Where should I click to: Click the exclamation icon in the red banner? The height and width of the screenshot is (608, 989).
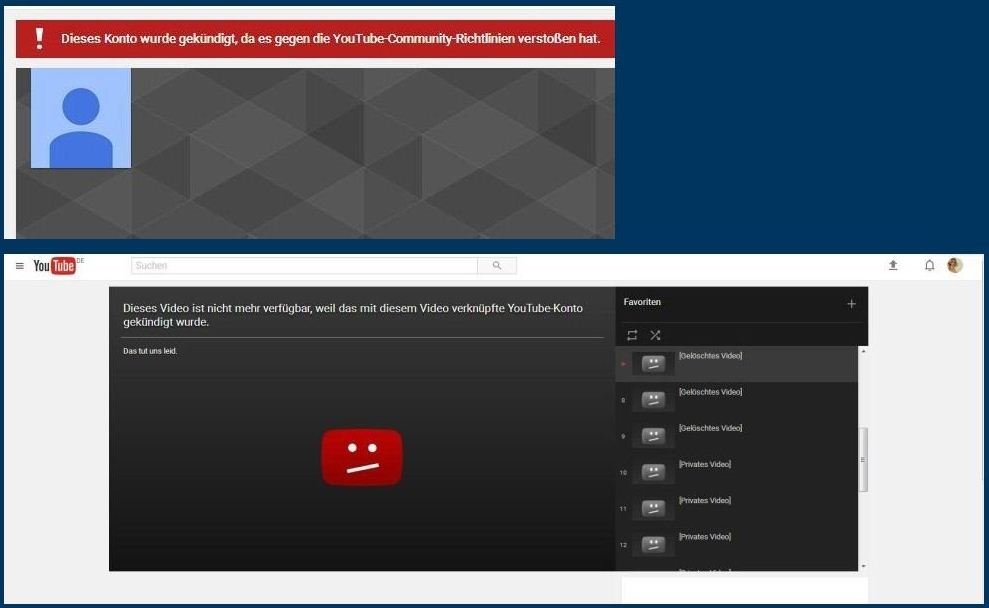39,38
